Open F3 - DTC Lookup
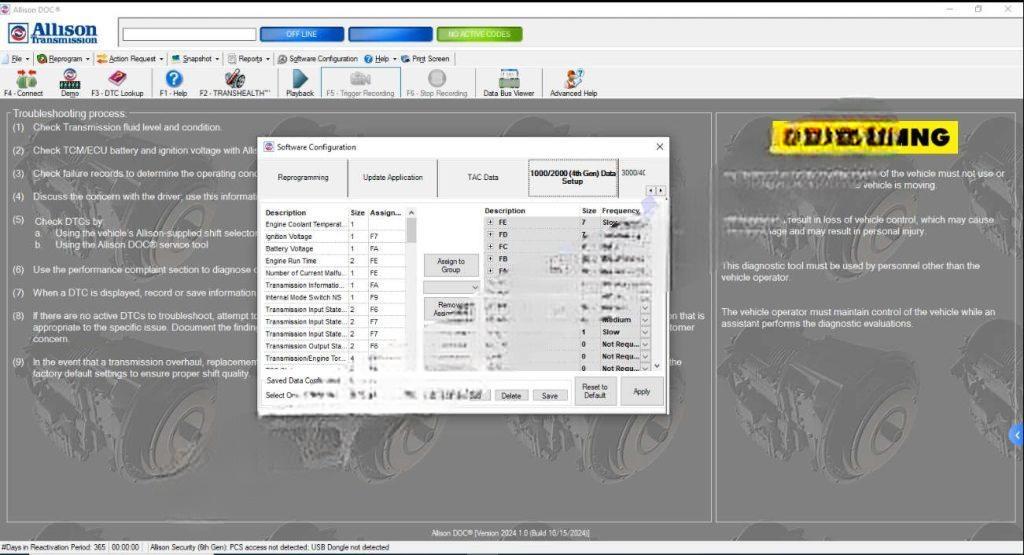 (117, 83)
